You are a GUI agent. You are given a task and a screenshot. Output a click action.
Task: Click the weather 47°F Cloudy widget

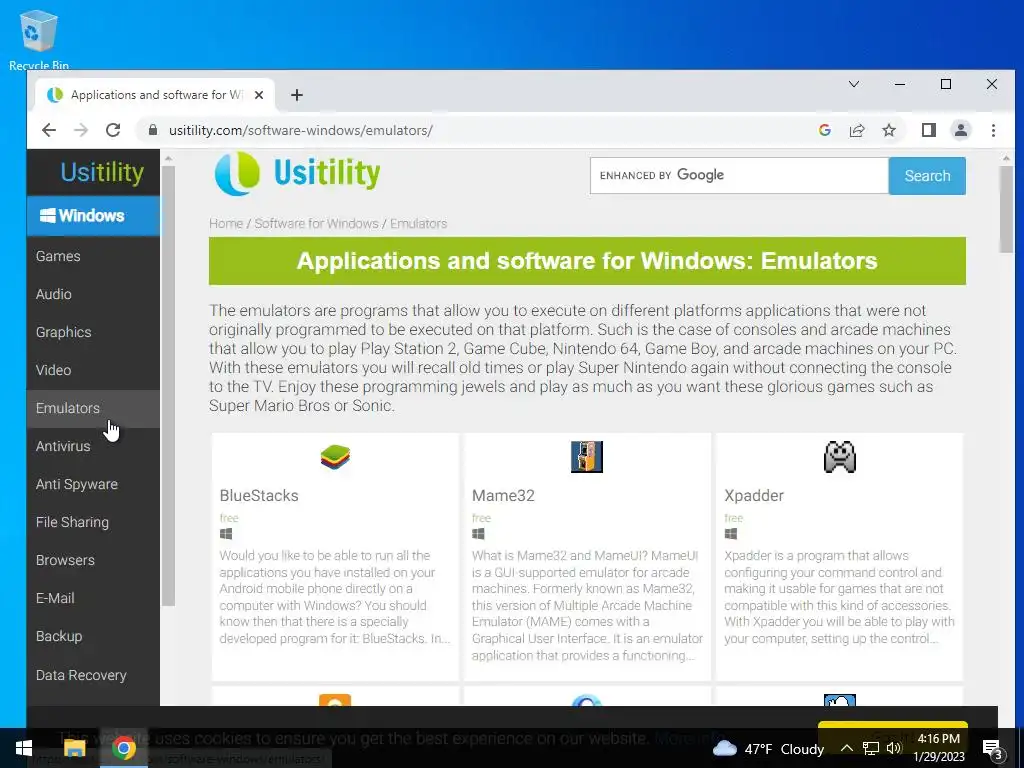(x=769, y=748)
